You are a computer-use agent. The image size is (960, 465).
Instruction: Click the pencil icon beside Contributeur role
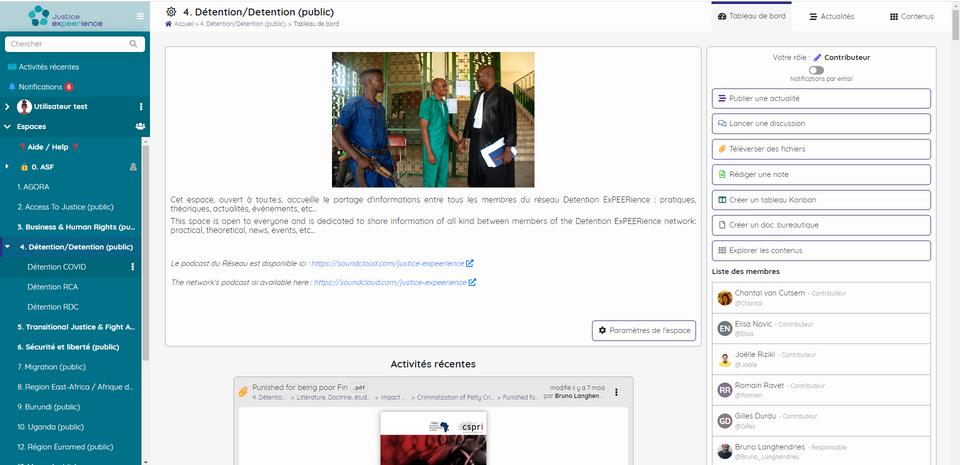click(x=817, y=58)
